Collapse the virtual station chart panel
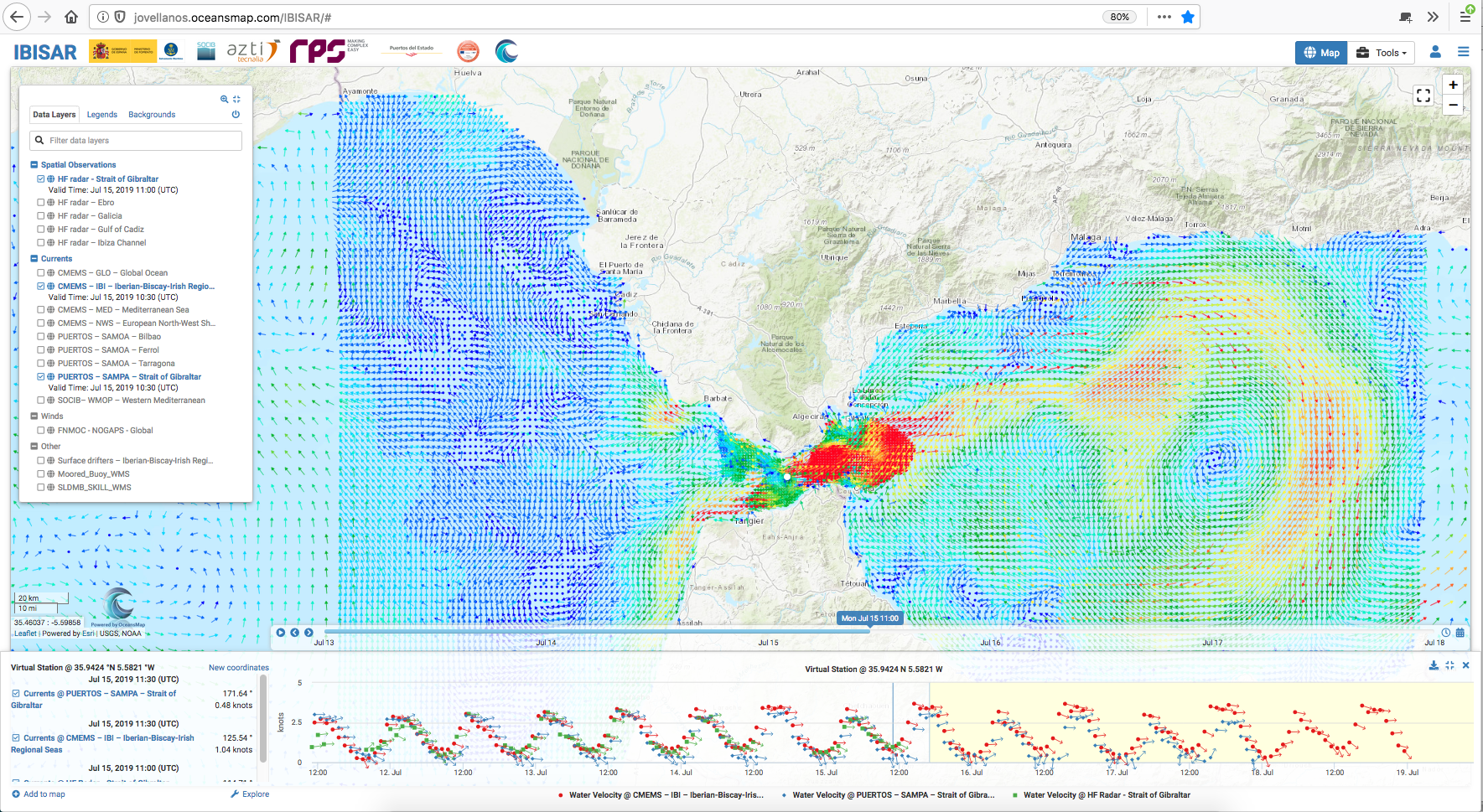Screen dimensions: 1483x812 (x=1449, y=665)
